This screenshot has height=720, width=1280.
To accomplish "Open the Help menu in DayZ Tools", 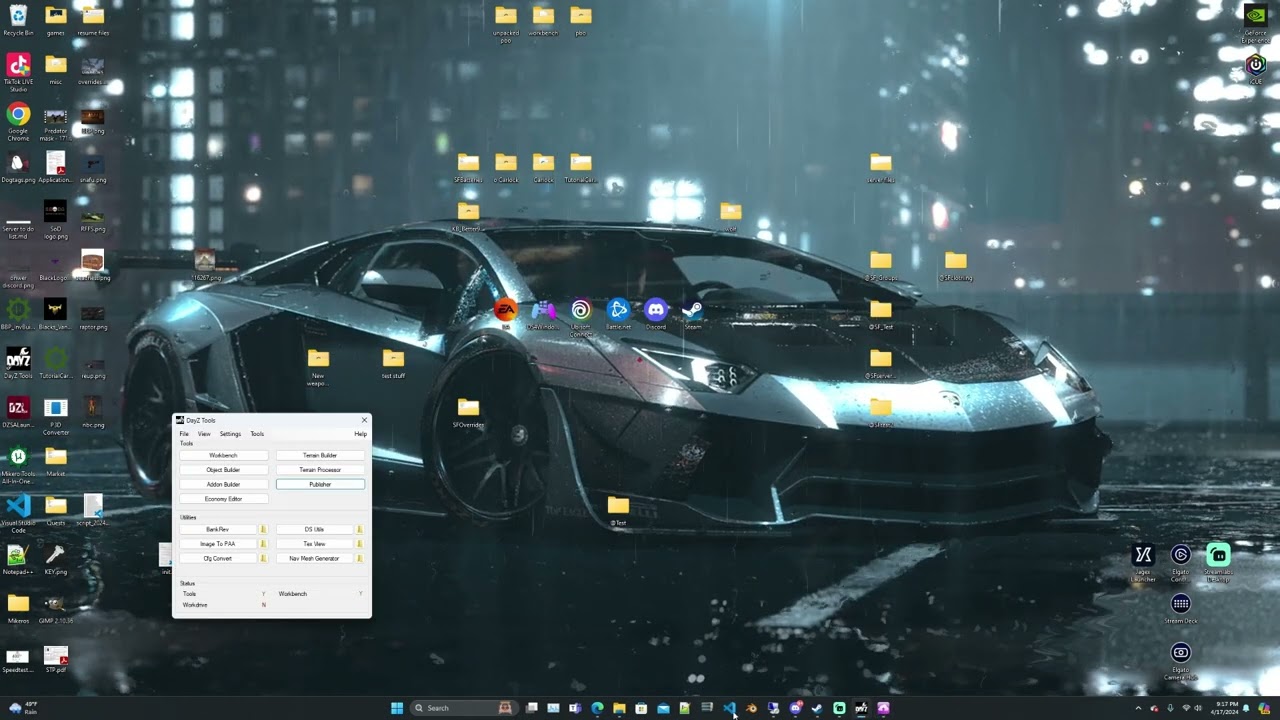I will pos(360,434).
